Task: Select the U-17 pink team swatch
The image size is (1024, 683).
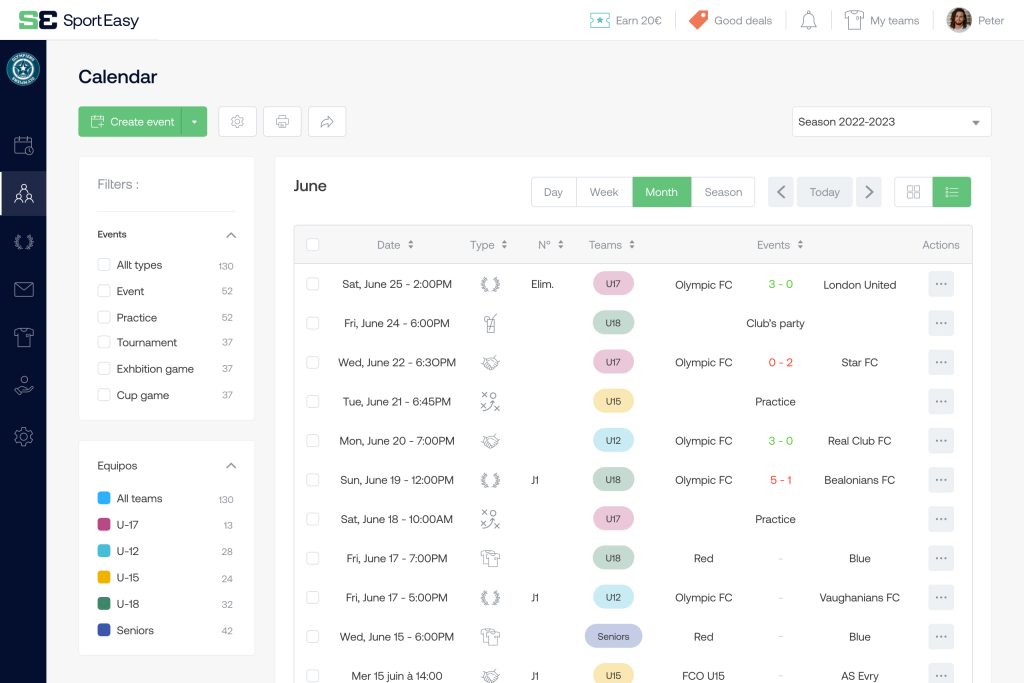Action: tap(104, 524)
